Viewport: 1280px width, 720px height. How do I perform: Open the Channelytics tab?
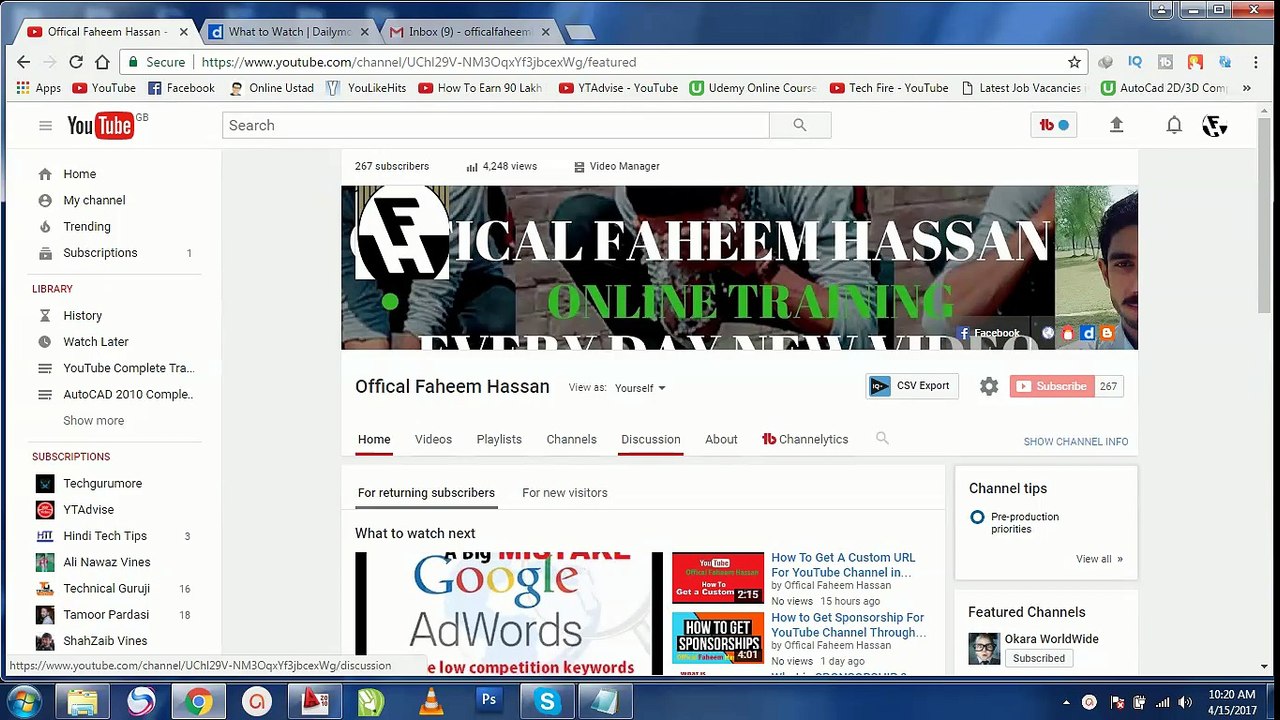pos(805,439)
